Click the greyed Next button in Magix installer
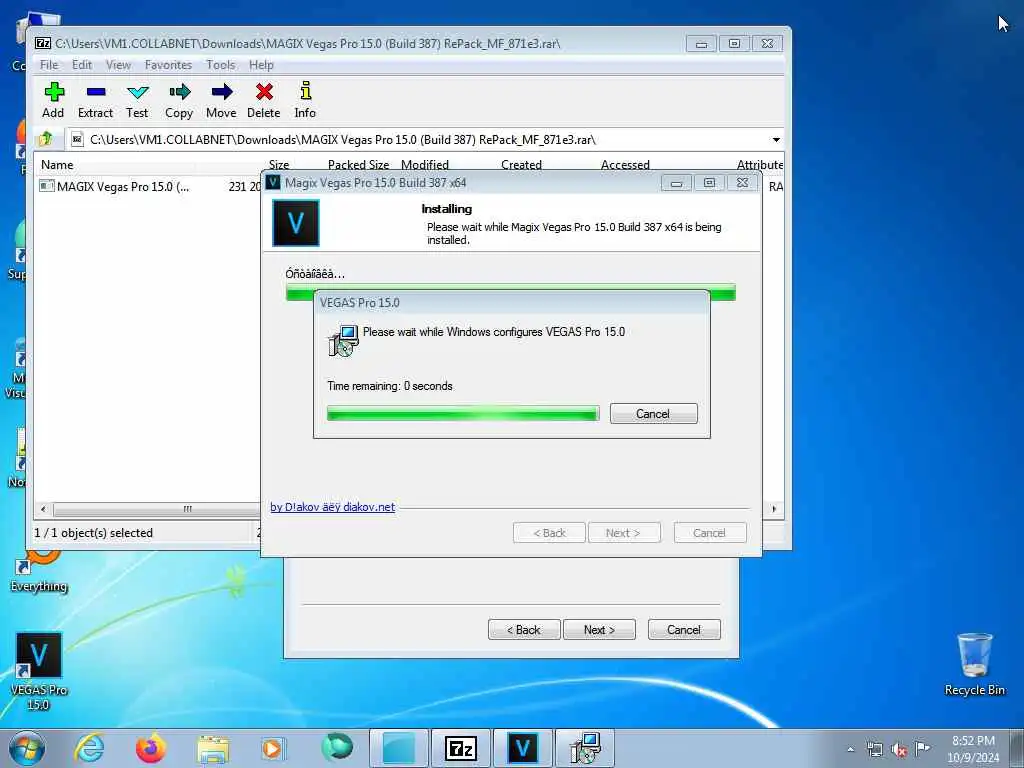 click(x=624, y=533)
